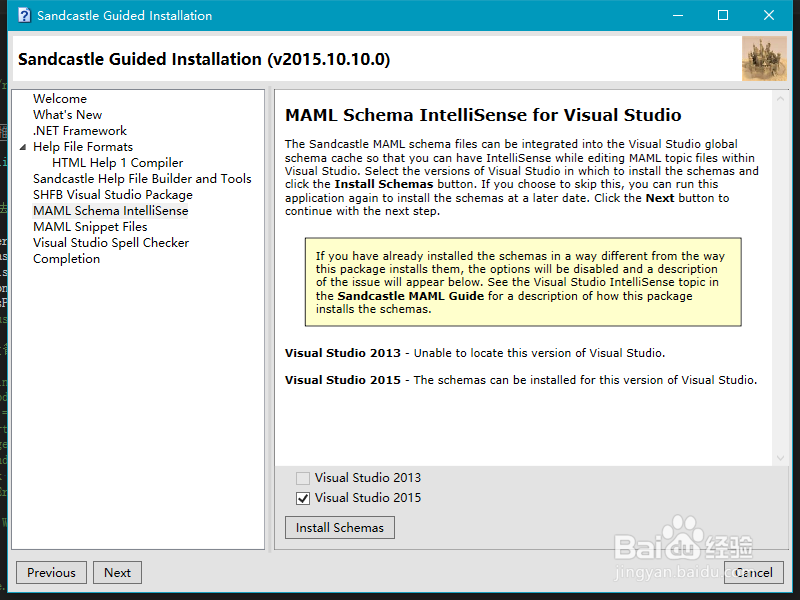Go to the .NET Framework step
Viewport: 800px width, 600px height.
[x=80, y=131]
